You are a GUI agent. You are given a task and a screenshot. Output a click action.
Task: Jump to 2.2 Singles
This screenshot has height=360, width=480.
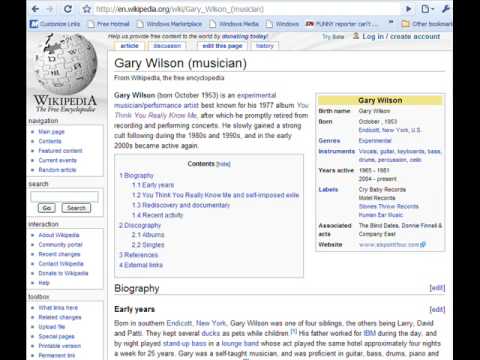pyautogui.click(x=148, y=245)
